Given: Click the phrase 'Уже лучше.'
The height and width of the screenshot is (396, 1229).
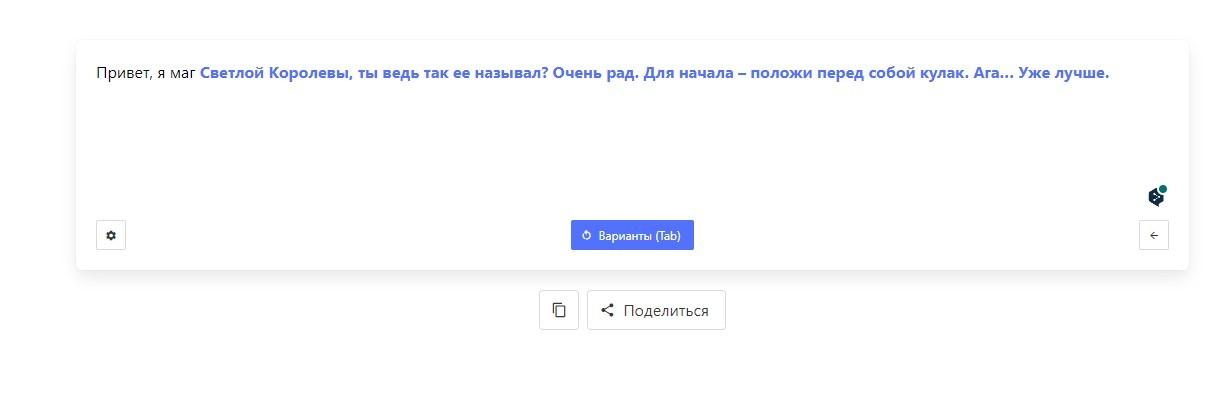Looking at the screenshot, I should (x=1064, y=73).
